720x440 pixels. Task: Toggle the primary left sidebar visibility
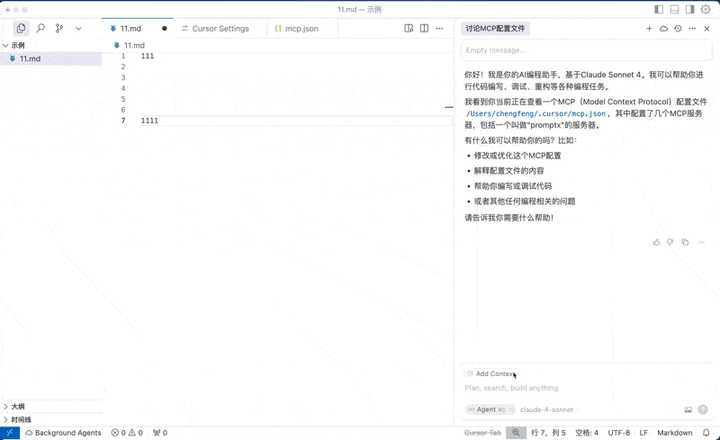coord(659,9)
